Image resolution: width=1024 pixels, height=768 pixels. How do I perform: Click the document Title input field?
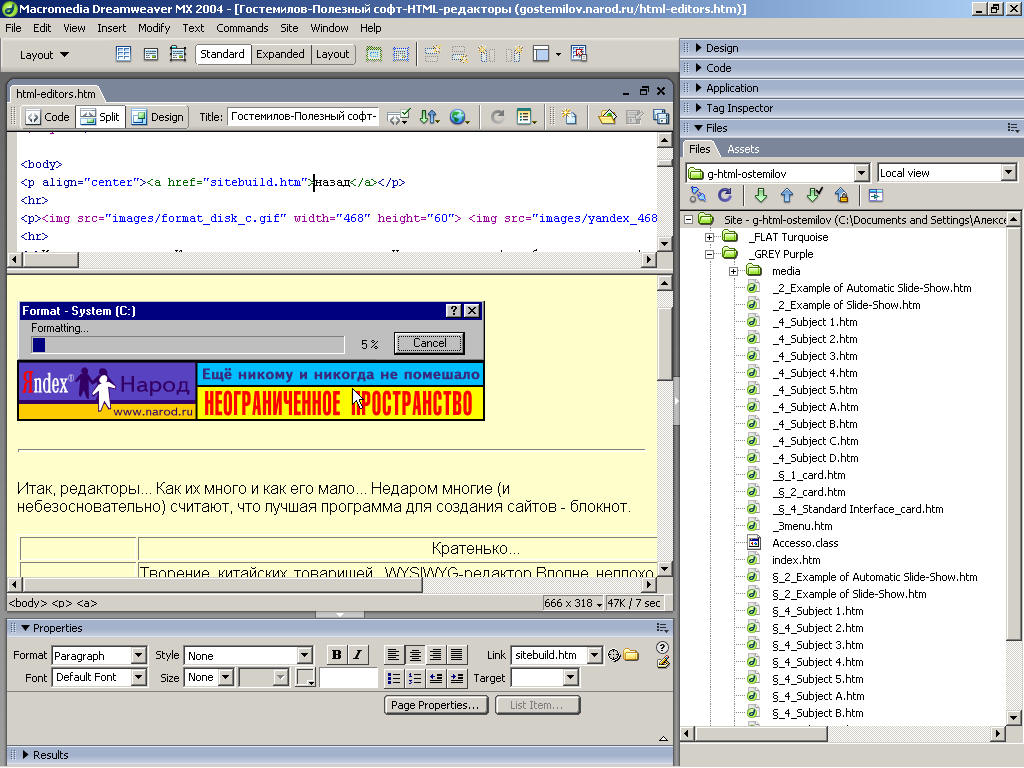[303, 117]
